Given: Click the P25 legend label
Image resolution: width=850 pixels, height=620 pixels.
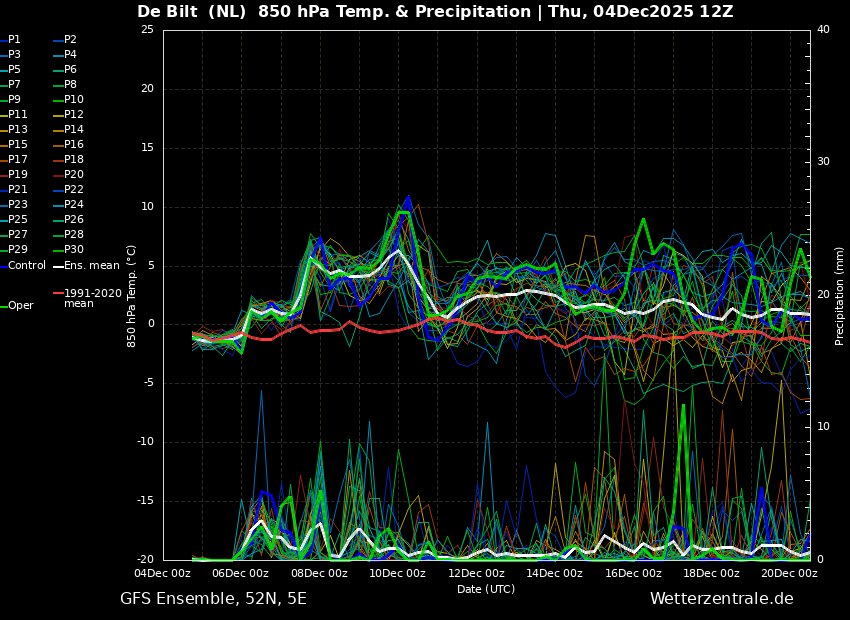Looking at the screenshot, I should 14,219.
